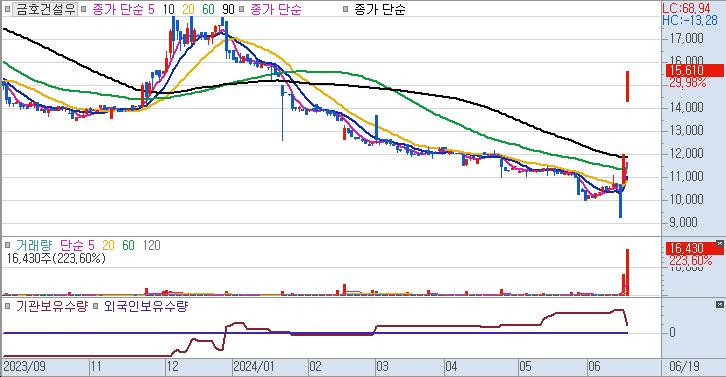The image size is (726, 377).
Task: Click the black 종가 단순 label
Action: 380,9
